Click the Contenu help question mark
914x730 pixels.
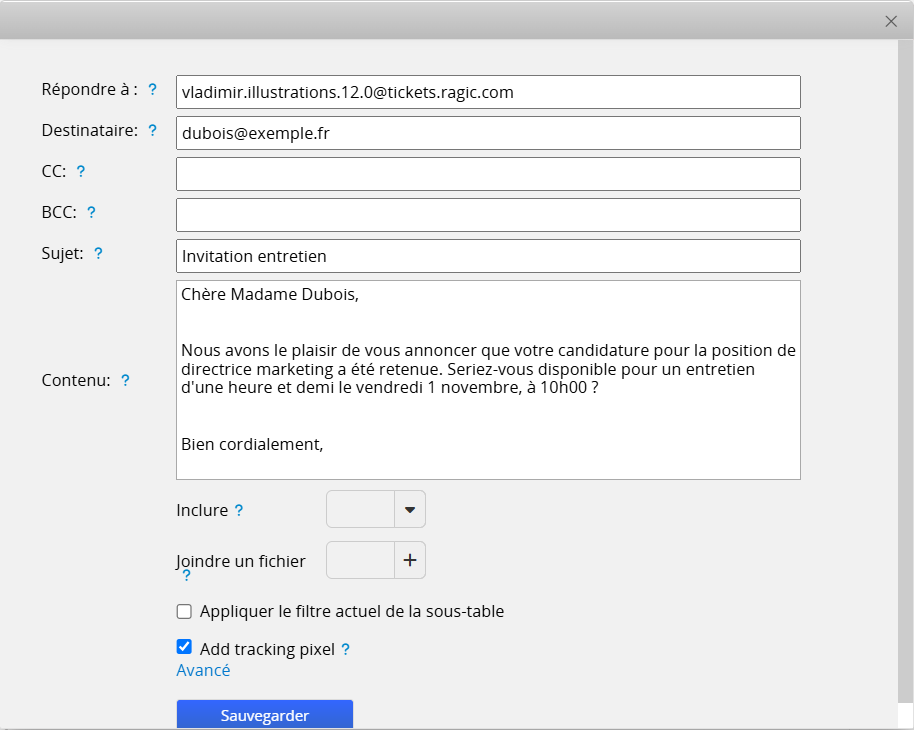tap(125, 381)
